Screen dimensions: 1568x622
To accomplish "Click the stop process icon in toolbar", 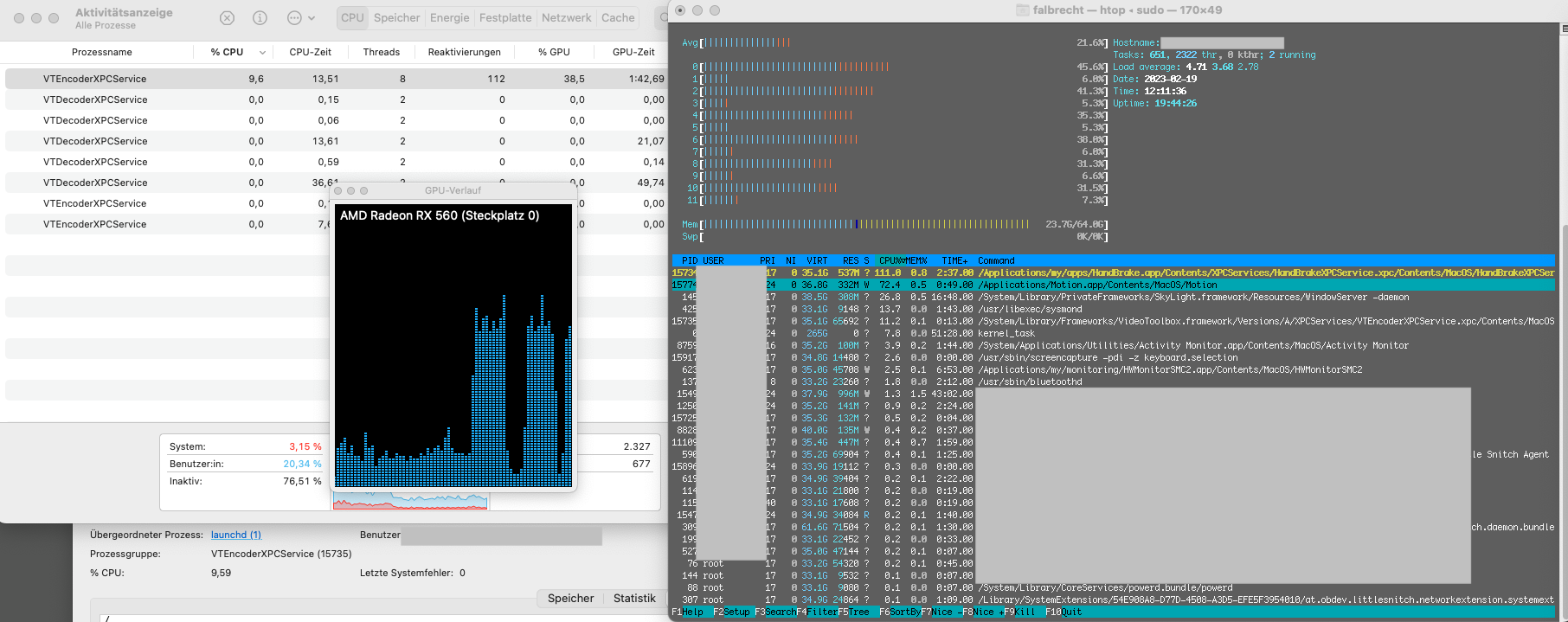I will 227,18.
